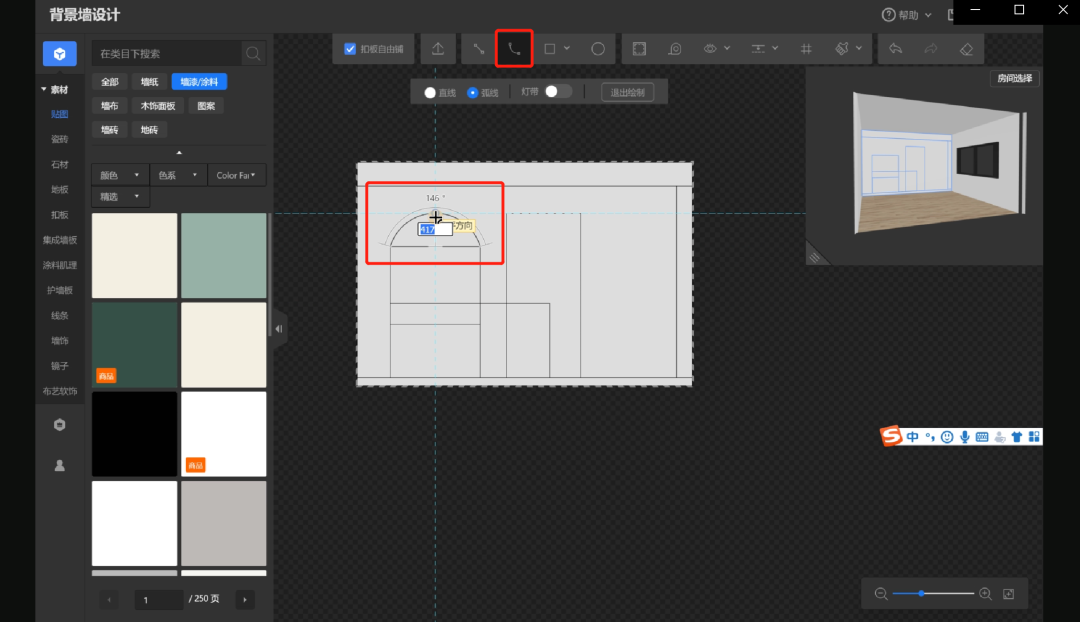The height and width of the screenshot is (622, 1080).
Task: Select the 全部 category tag
Action: (110, 82)
